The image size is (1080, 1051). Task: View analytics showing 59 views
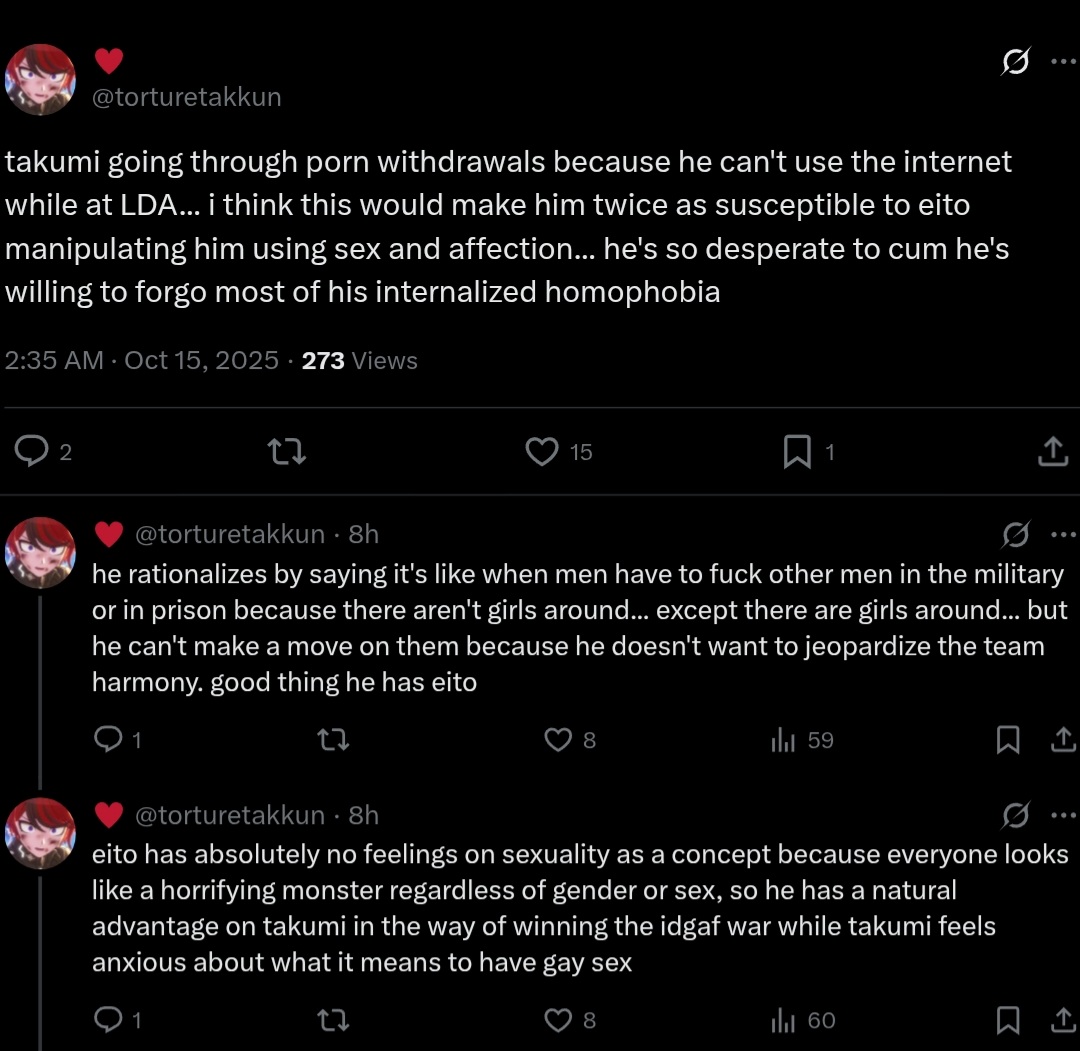[783, 740]
